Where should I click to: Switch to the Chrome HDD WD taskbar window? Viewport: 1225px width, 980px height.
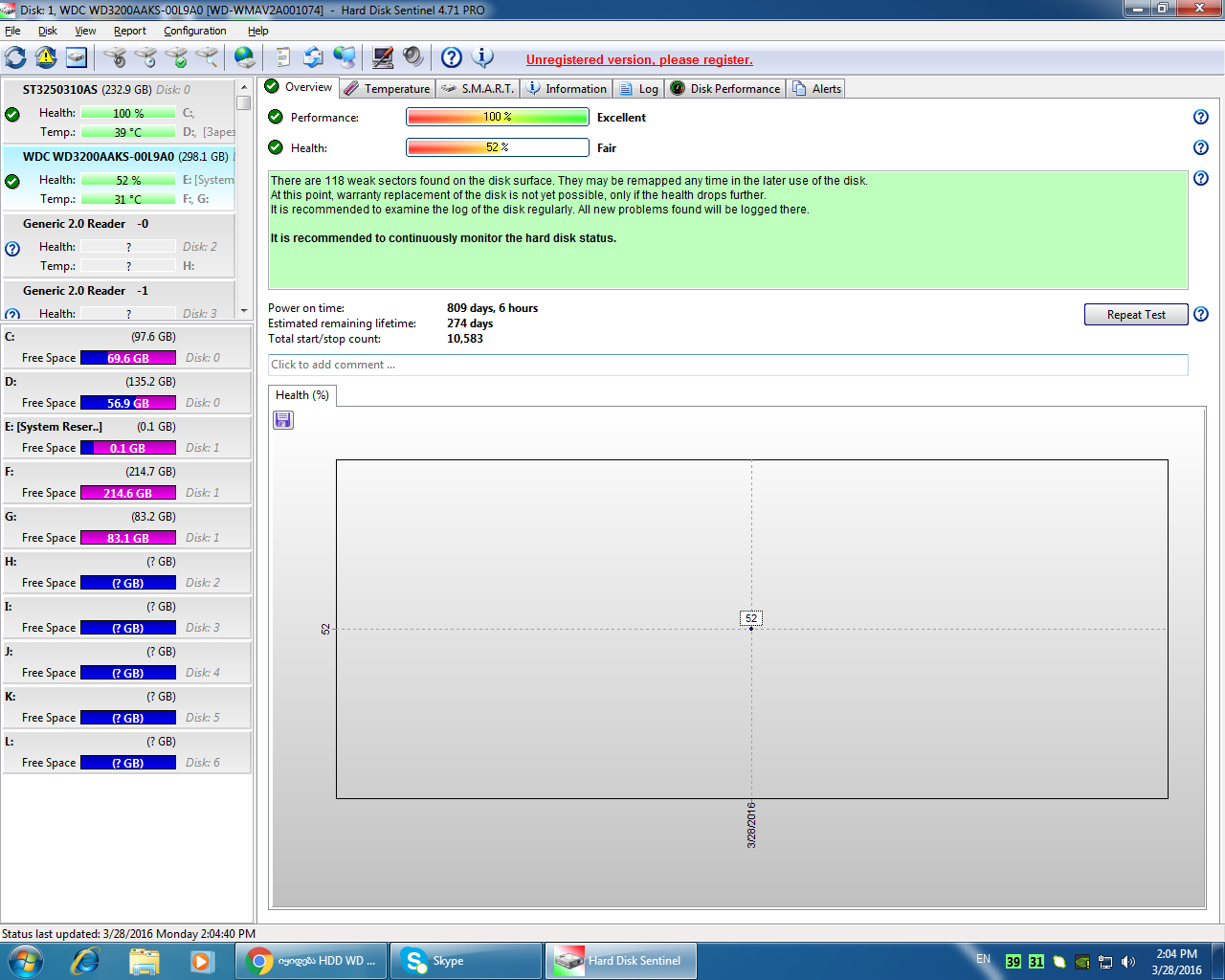click(x=312, y=961)
